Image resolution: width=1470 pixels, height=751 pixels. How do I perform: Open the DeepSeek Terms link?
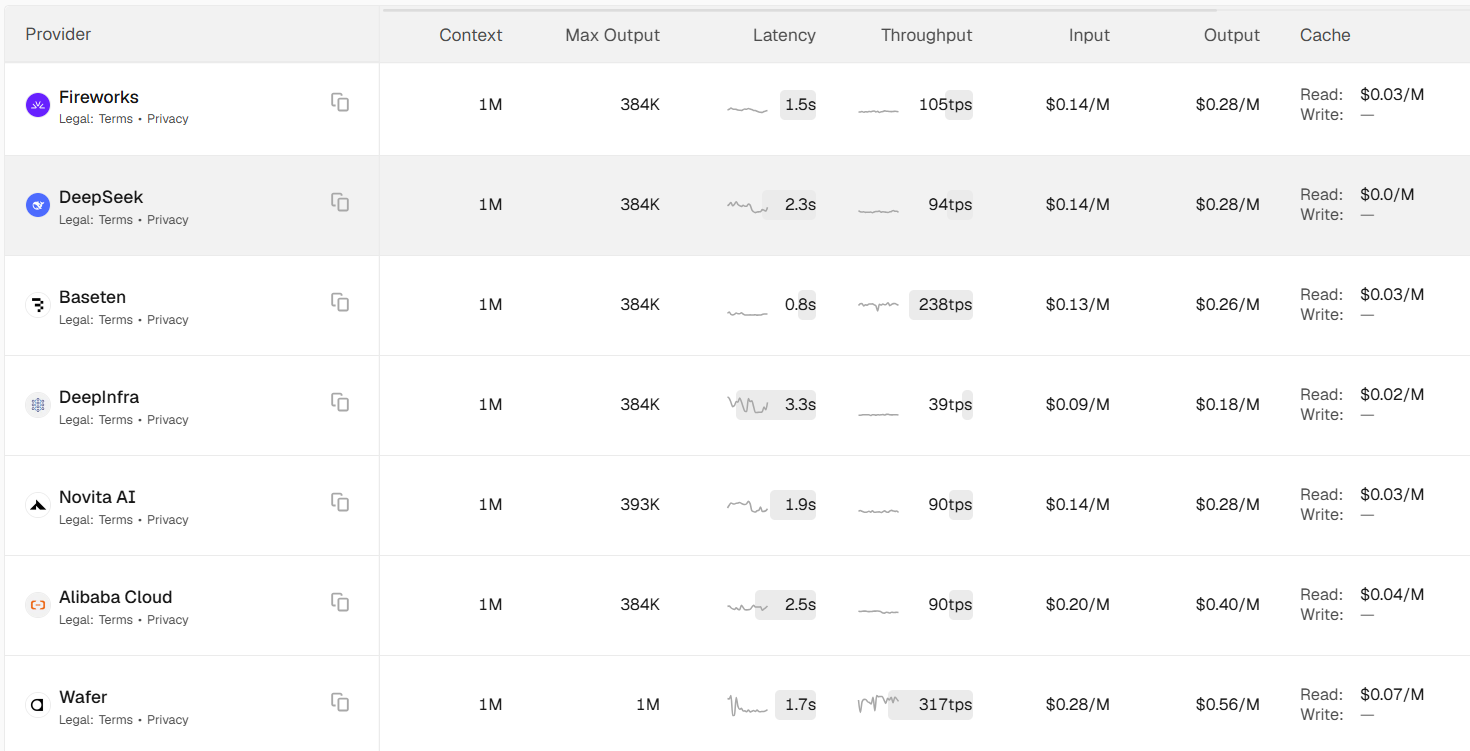(115, 220)
